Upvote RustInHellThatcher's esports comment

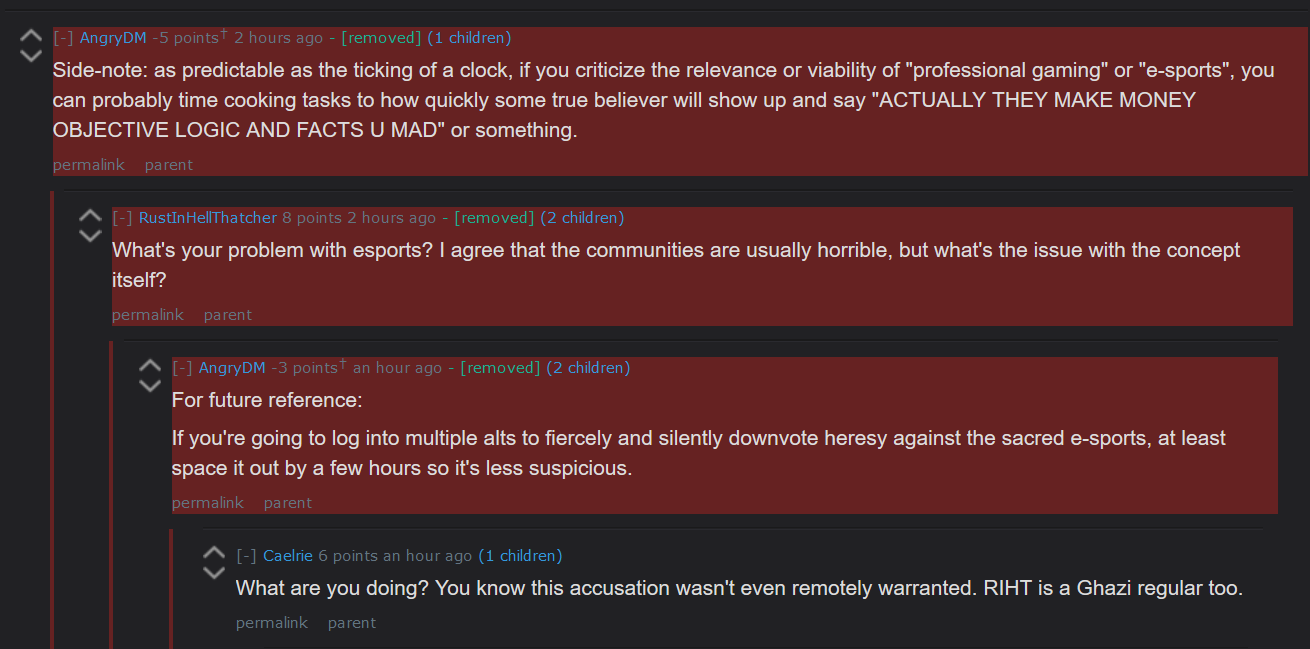90,216
